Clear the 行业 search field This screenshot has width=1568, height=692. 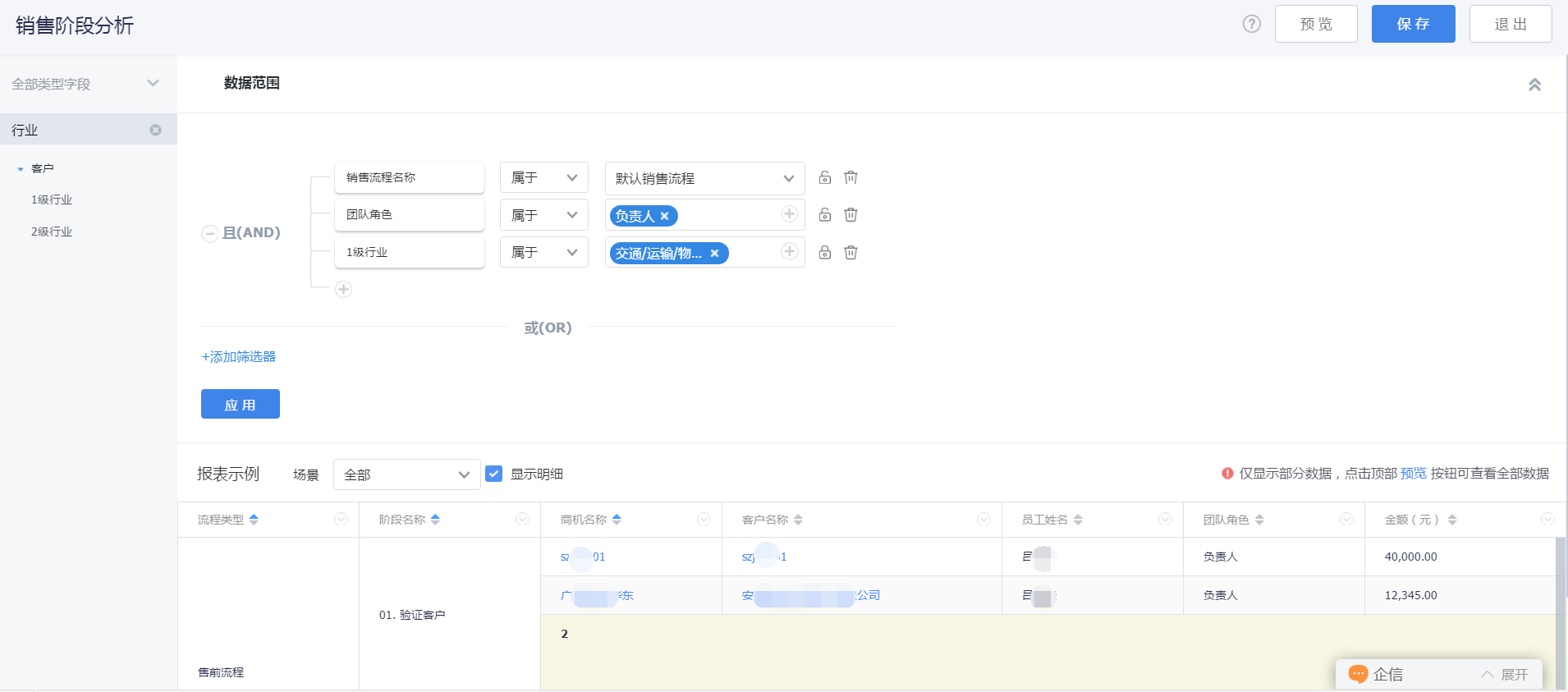[156, 130]
